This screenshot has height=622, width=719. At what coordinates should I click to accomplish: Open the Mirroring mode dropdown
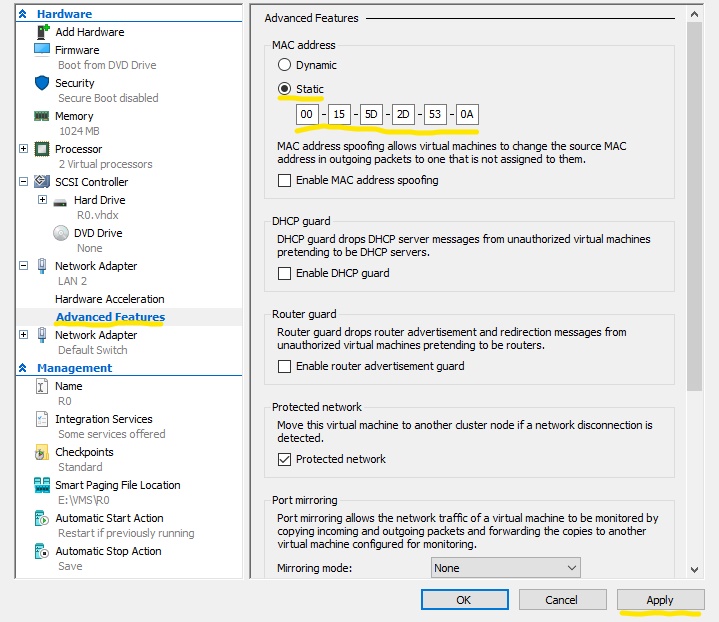(505, 568)
